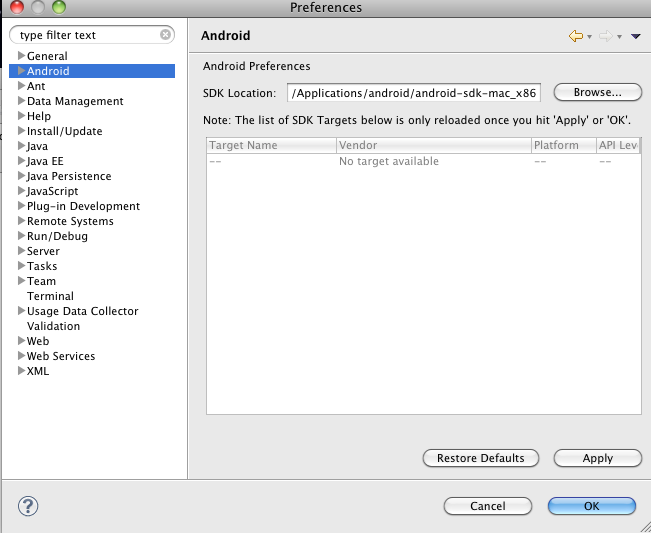Expand the General preferences node
This screenshot has width=651, height=533.
[21, 56]
